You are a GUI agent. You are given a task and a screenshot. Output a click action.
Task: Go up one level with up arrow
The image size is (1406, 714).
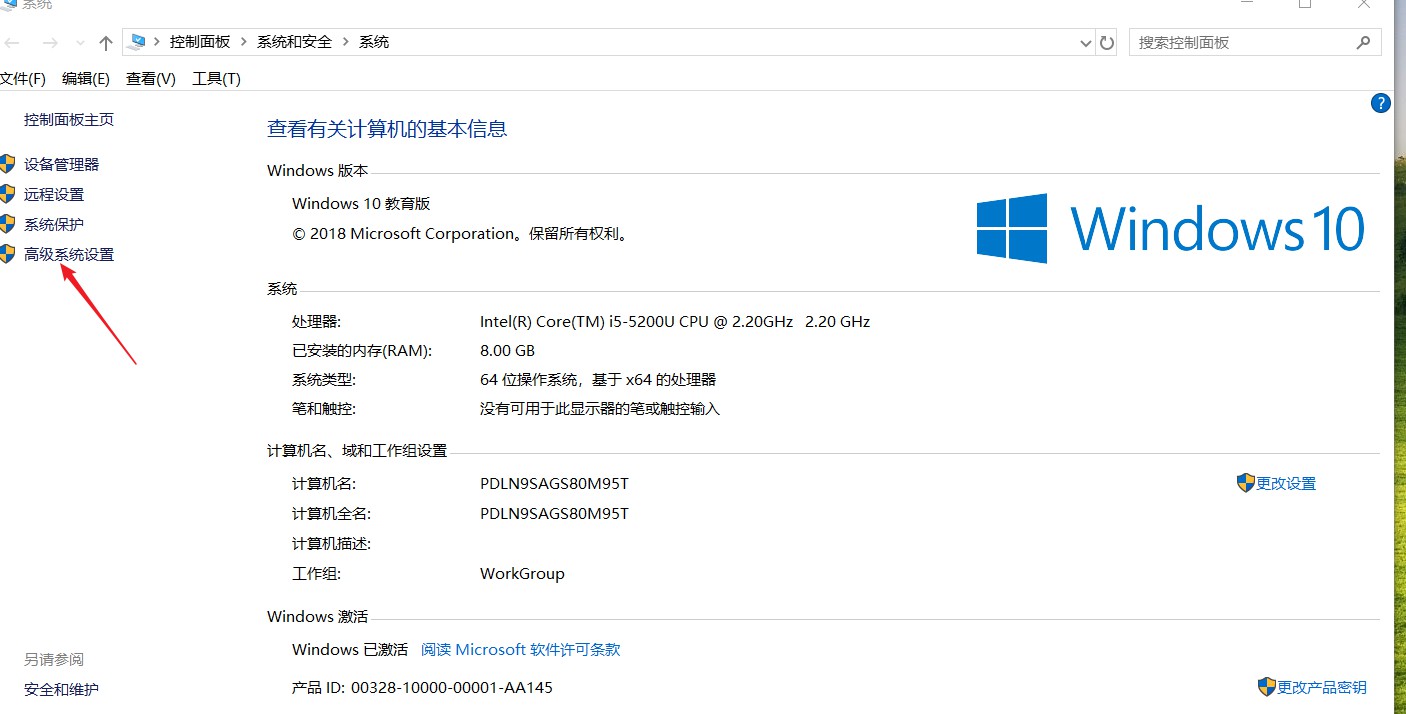[106, 43]
